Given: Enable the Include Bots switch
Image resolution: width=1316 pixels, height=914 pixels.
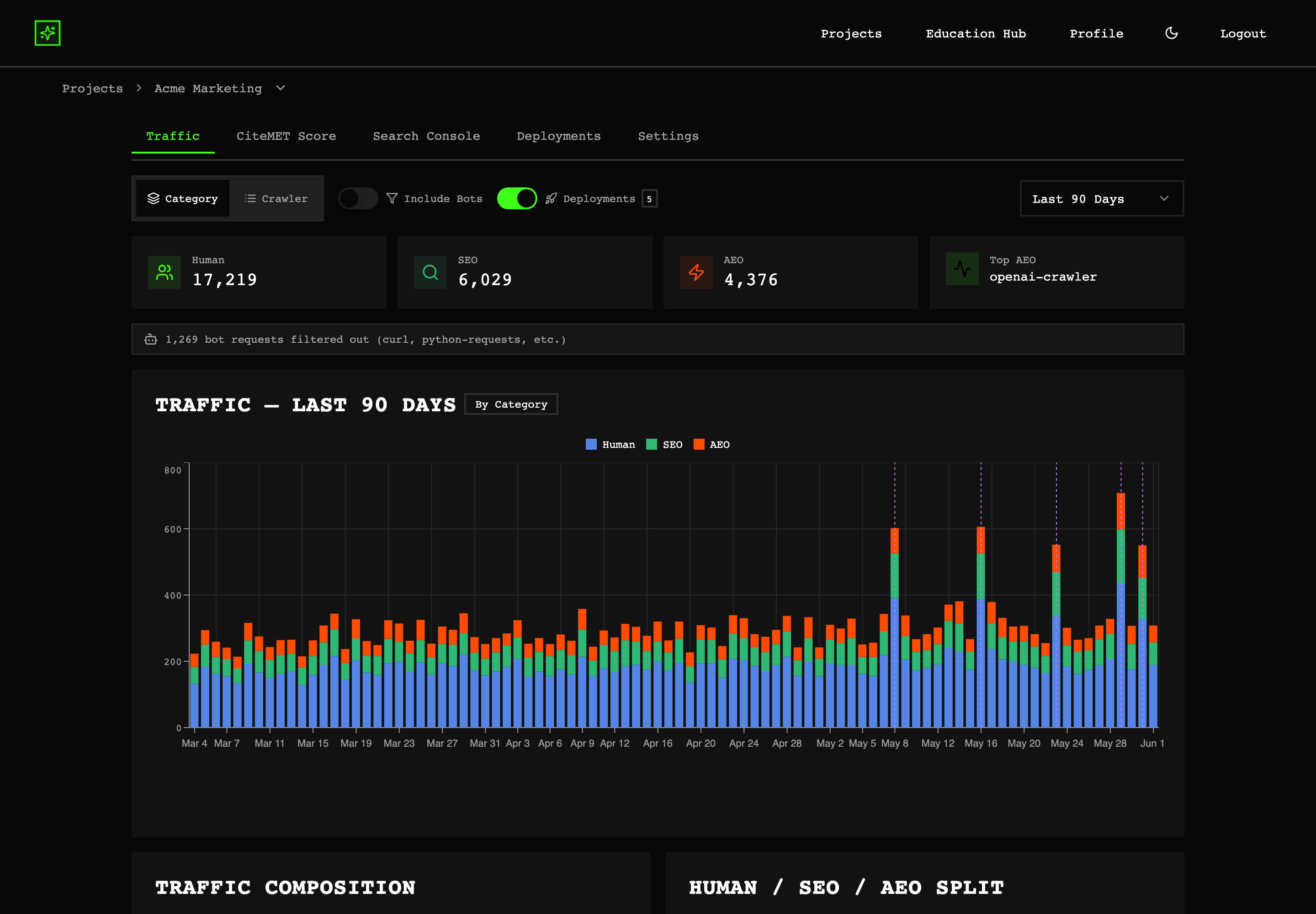Looking at the screenshot, I should click(x=358, y=198).
